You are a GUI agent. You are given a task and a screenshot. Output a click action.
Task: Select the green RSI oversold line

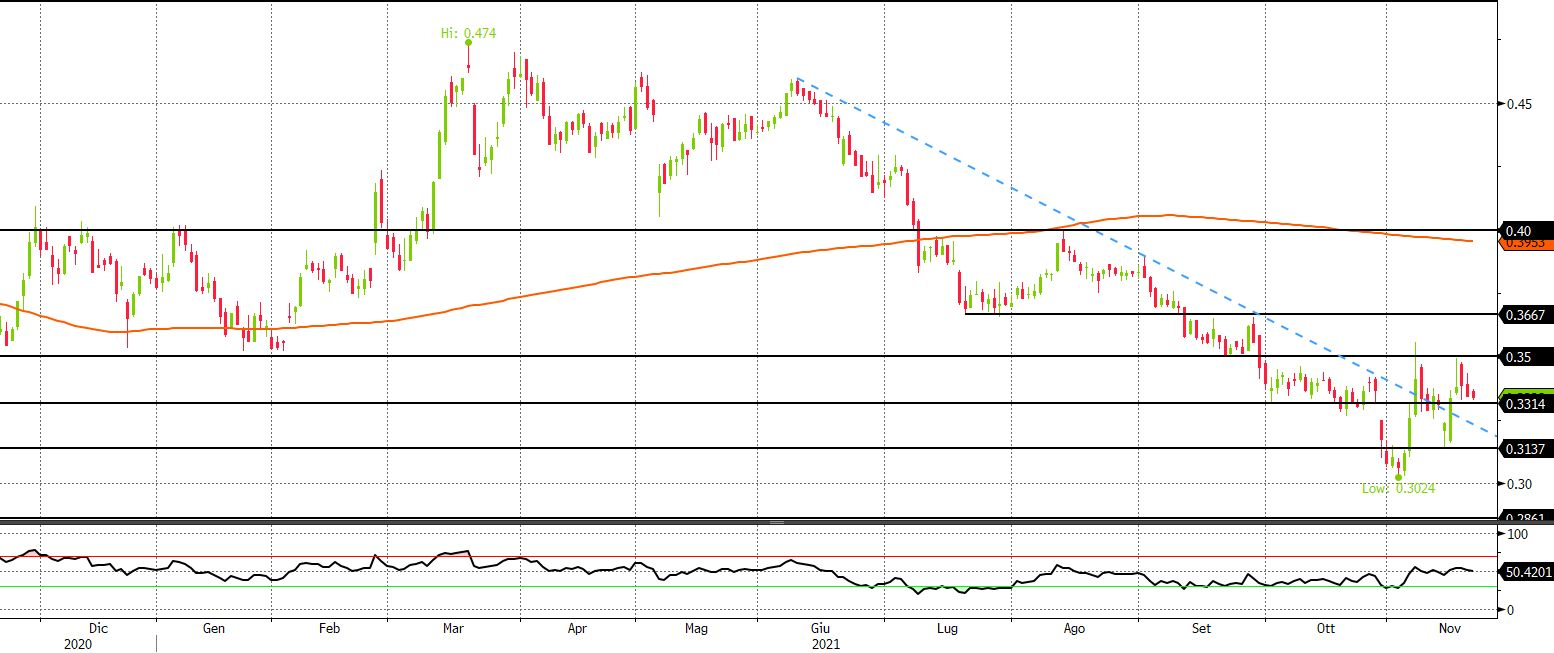(748, 586)
